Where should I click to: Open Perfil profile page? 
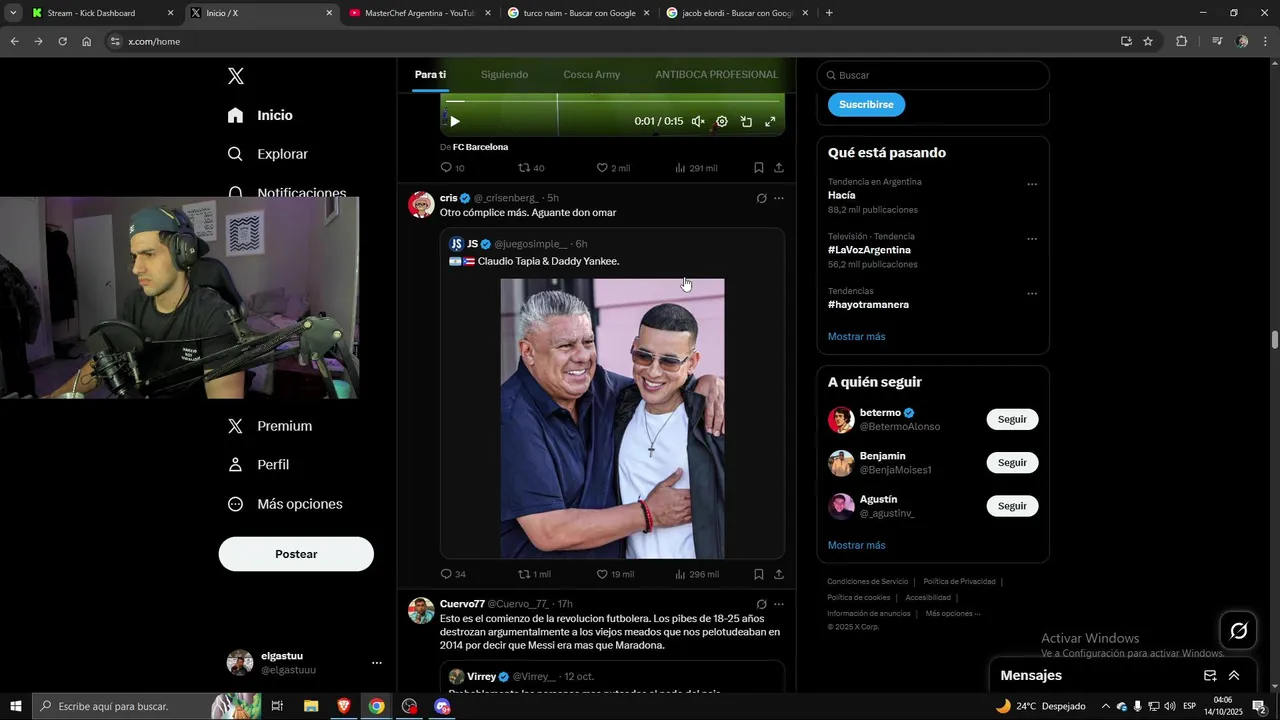point(259,465)
